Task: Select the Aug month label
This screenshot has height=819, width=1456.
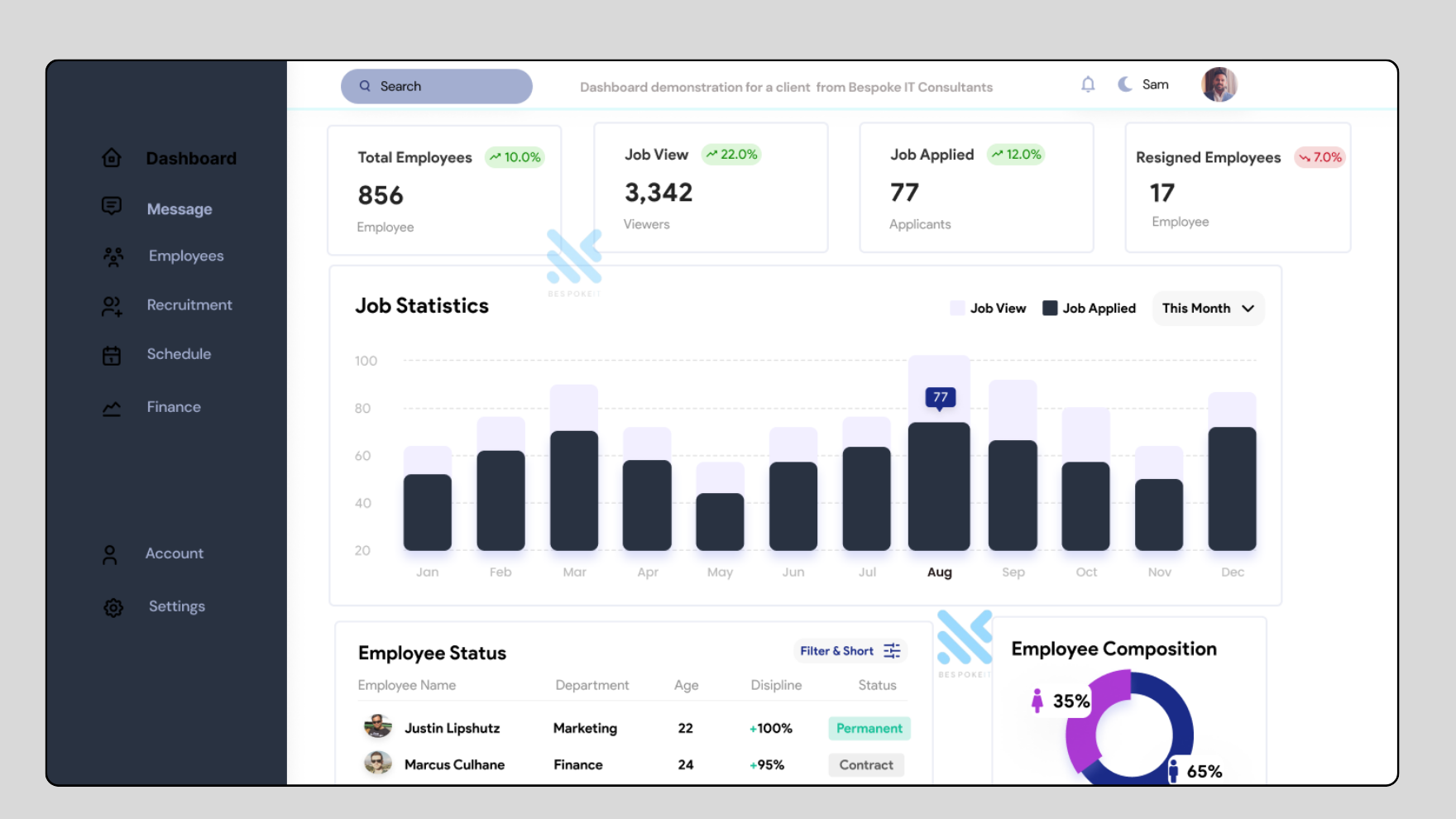Action: tap(940, 572)
